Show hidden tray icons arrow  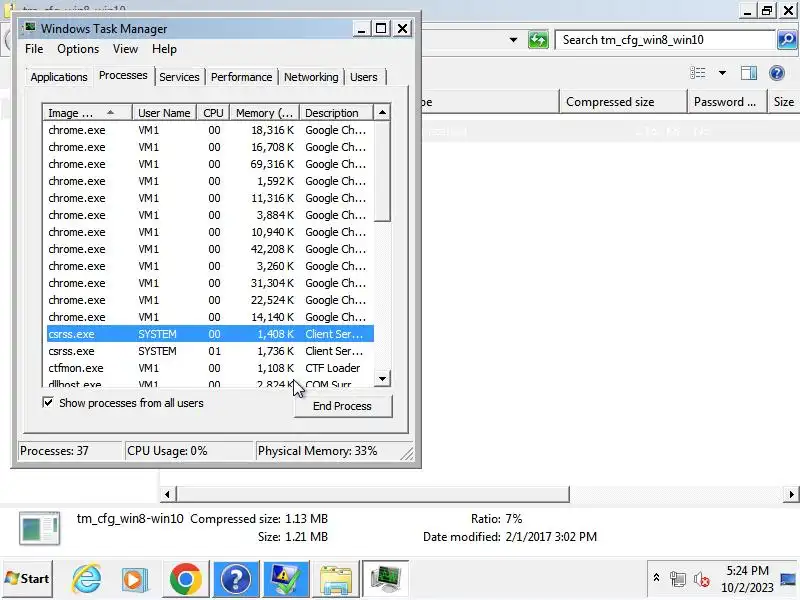pos(656,578)
